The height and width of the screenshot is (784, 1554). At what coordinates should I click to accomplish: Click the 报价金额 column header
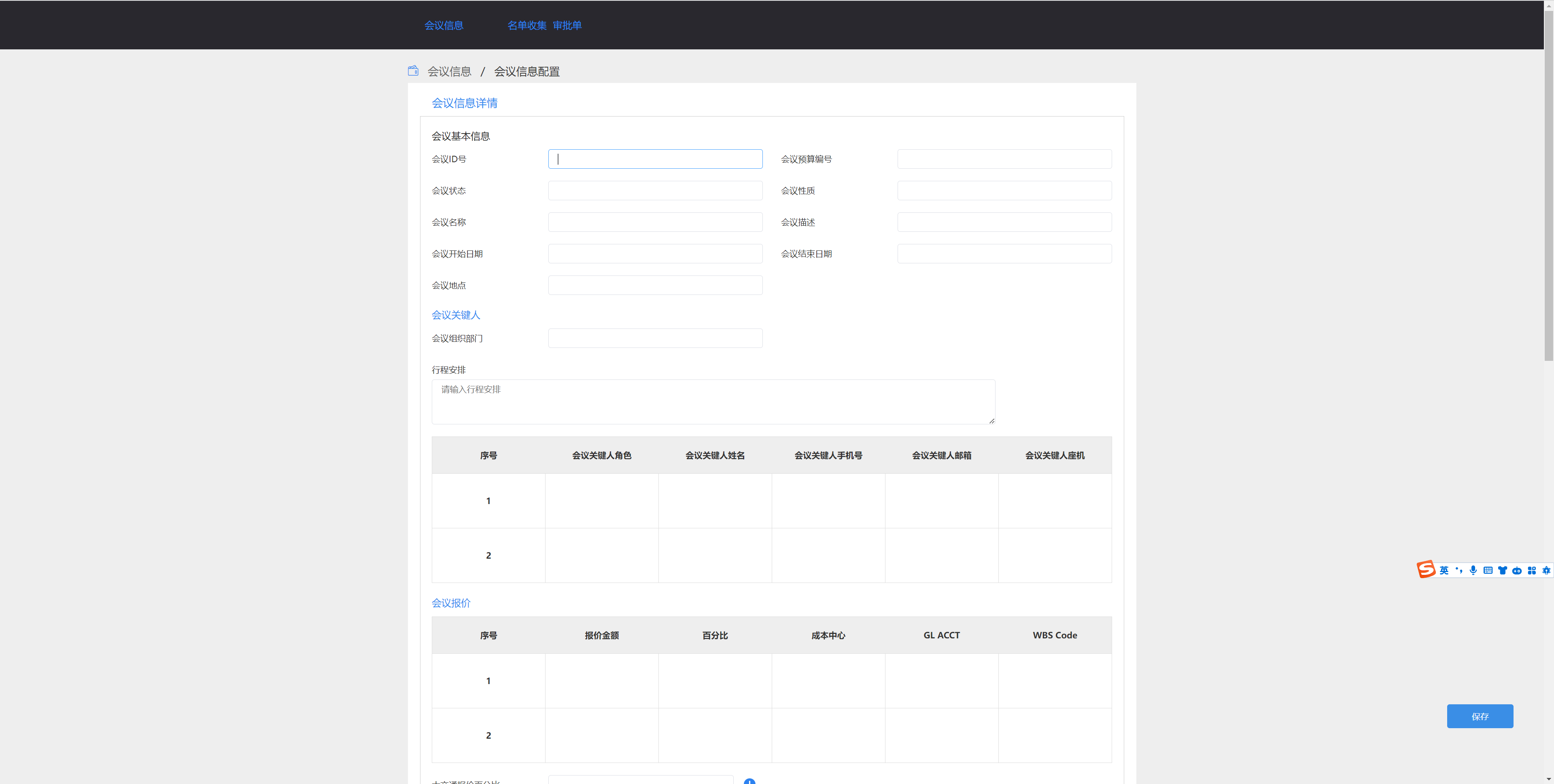point(601,635)
